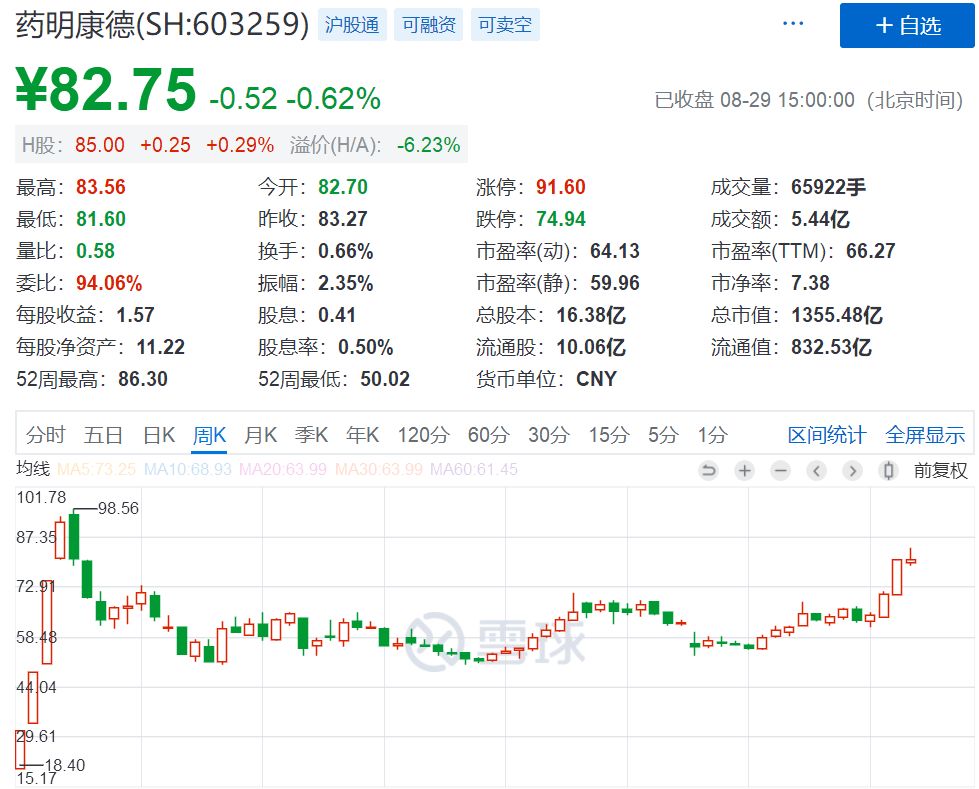
Task: Click the 98.56 high marker on chart
Action: 118,508
